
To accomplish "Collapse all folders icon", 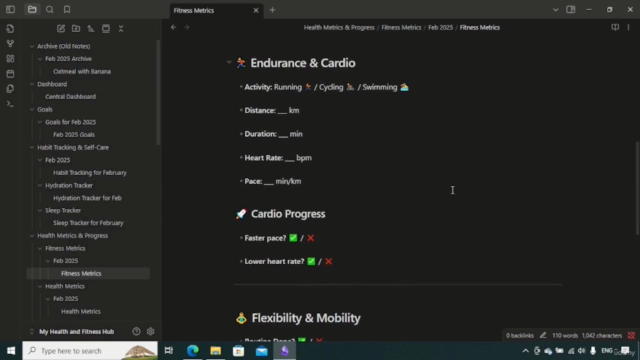I will coord(121,29).
